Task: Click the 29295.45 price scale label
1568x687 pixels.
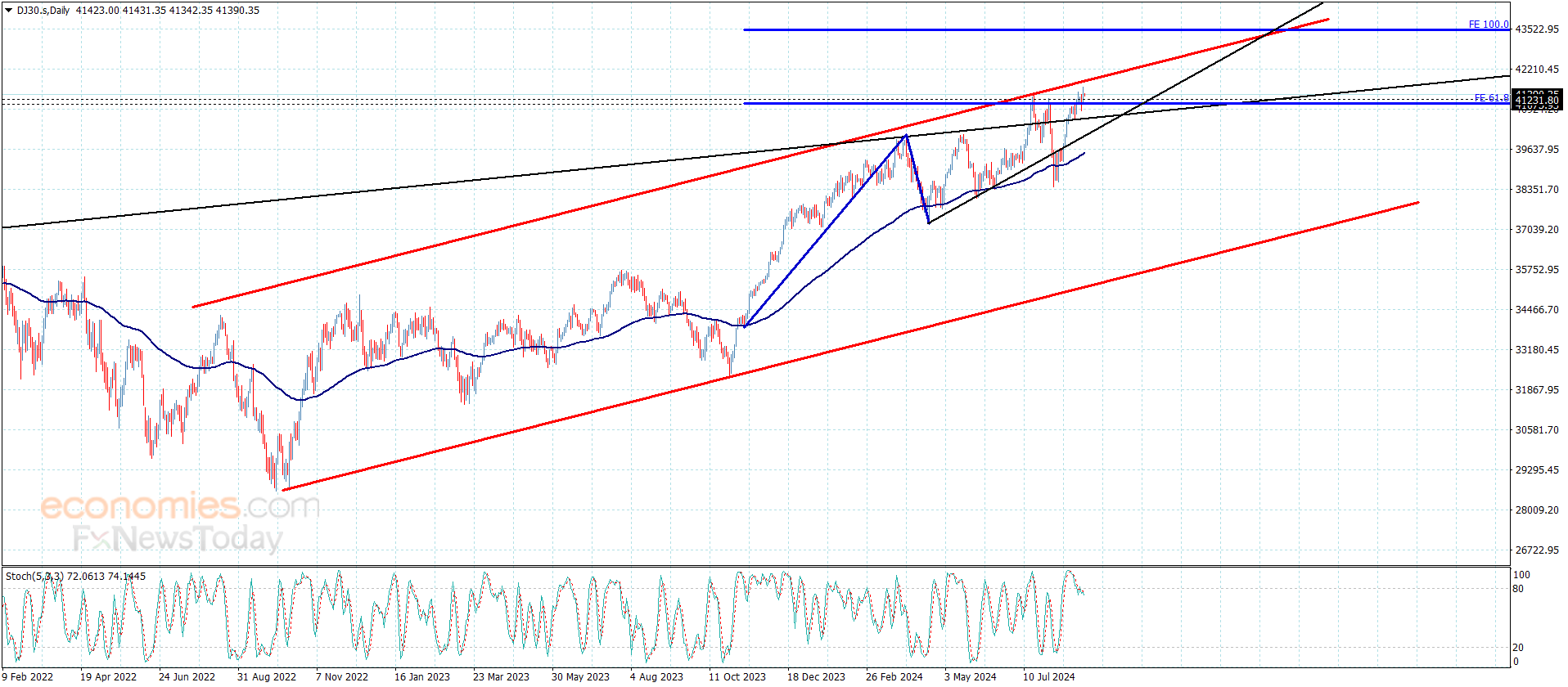Action: 1537,470
